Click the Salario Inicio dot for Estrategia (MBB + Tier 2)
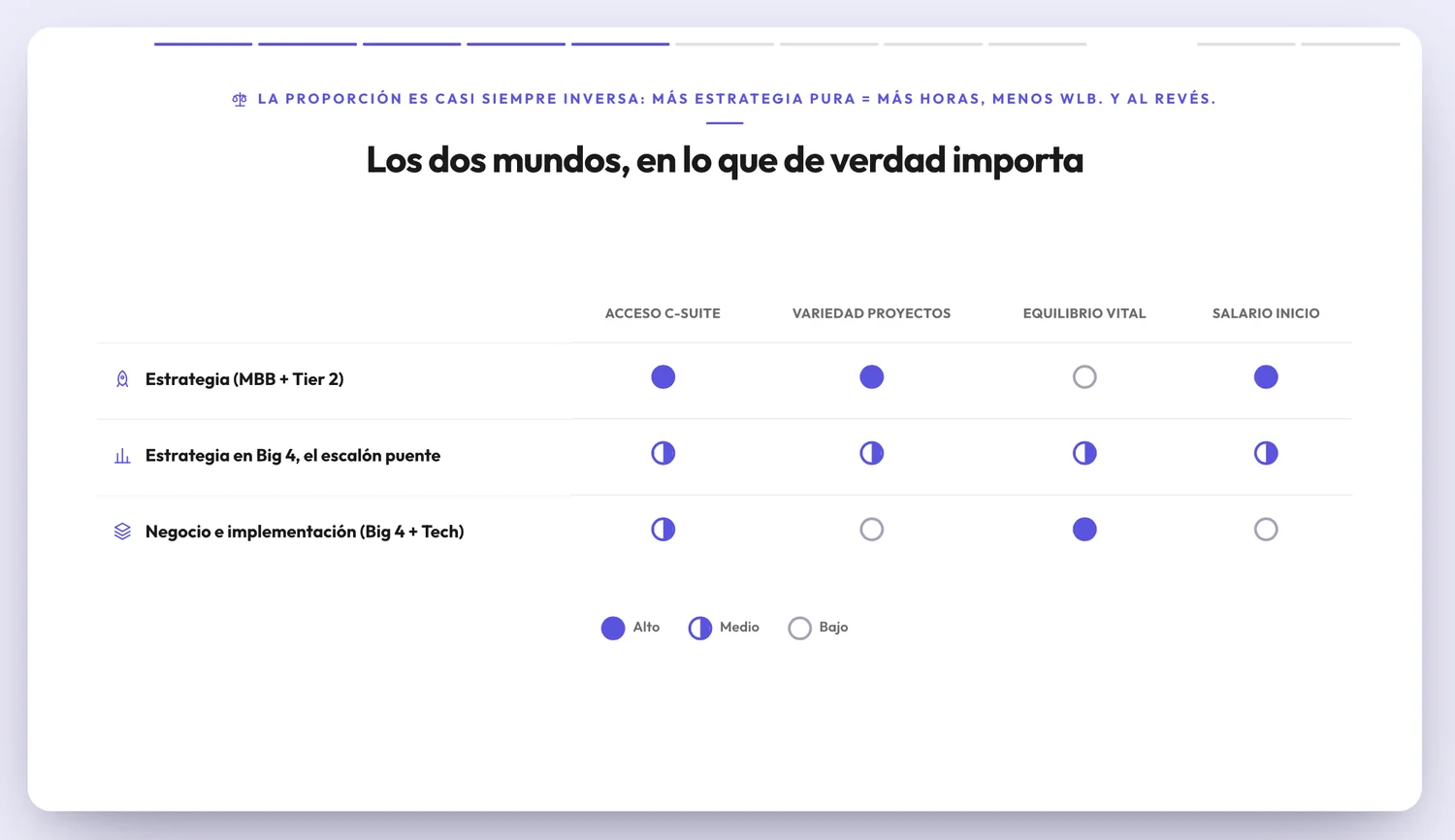This screenshot has width=1455, height=840. click(x=1266, y=376)
